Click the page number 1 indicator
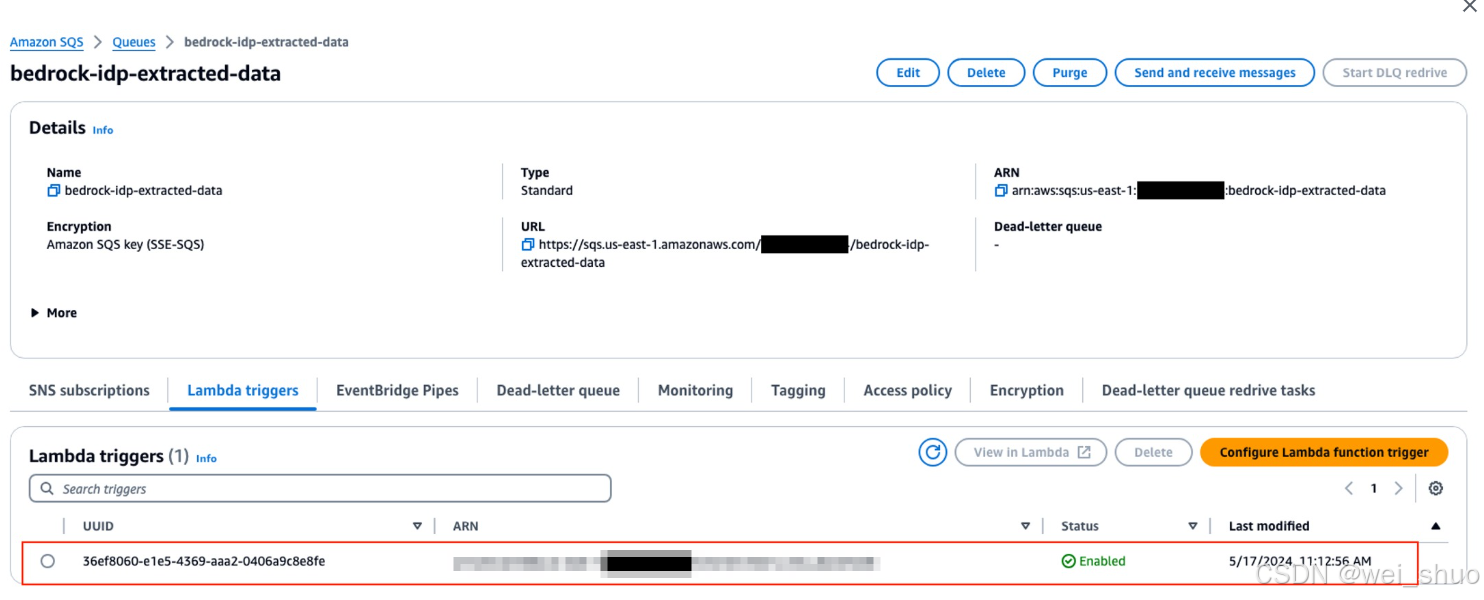Screen dimensions: 1484x600 coord(1374,488)
